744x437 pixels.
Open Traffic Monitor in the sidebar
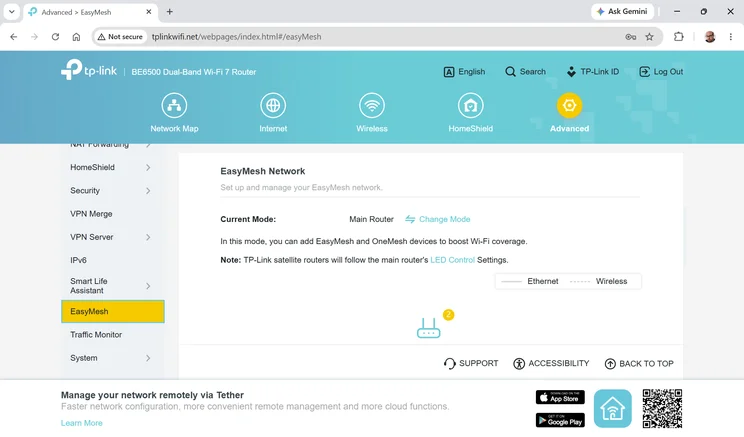(96, 335)
